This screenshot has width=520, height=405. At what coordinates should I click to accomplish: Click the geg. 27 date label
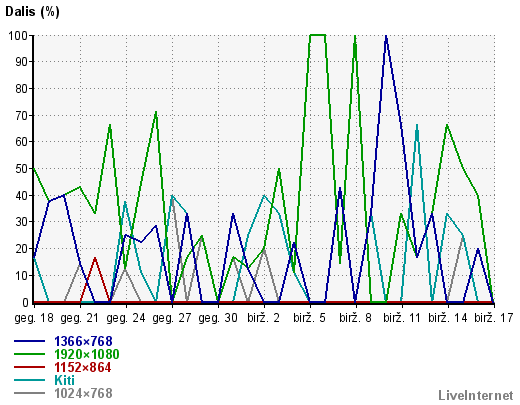[x=172, y=318]
